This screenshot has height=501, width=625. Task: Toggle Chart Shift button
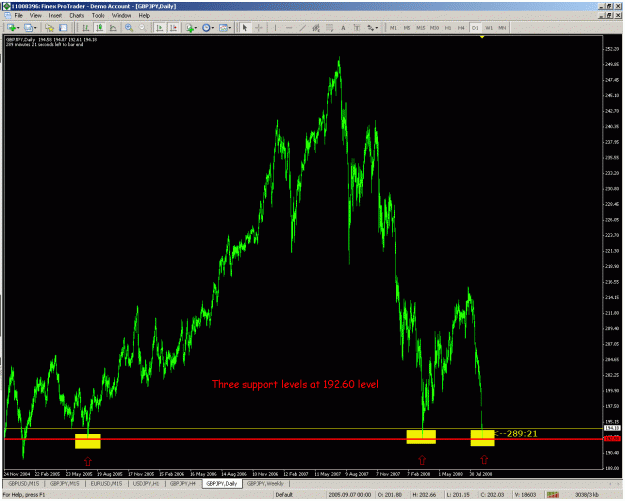point(173,28)
